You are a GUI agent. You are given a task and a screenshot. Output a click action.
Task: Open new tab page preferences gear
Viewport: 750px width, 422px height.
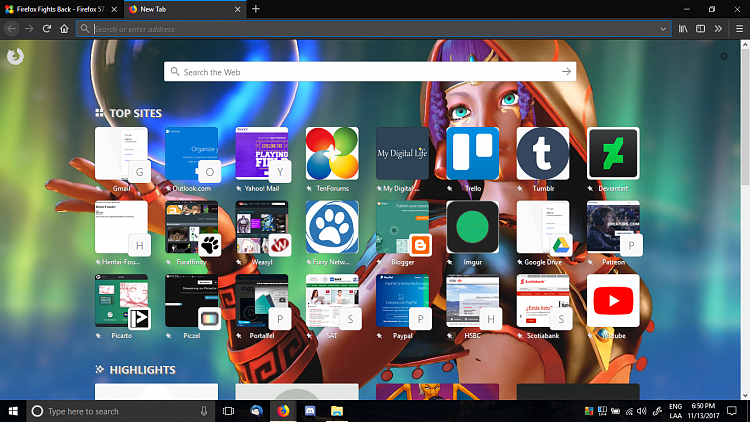(724, 56)
